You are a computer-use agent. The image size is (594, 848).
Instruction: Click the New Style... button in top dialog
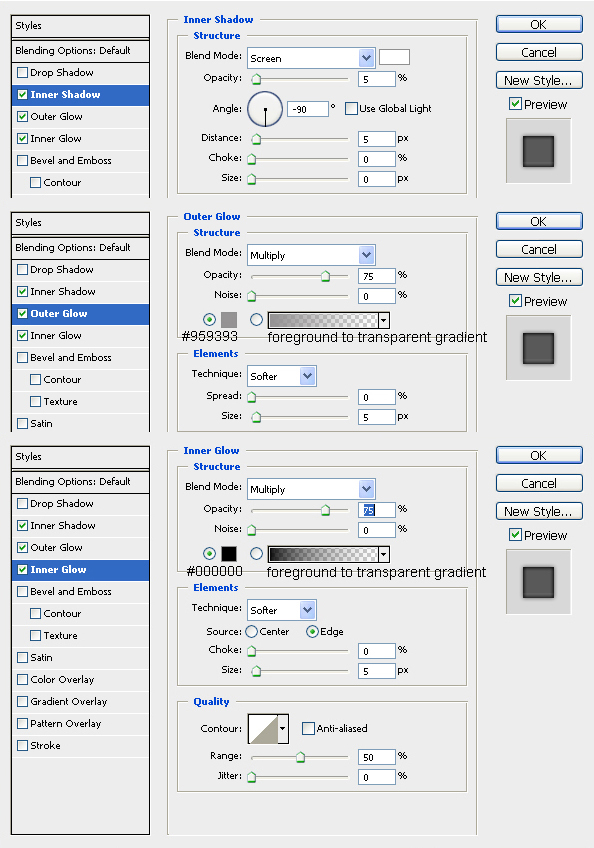click(x=539, y=80)
